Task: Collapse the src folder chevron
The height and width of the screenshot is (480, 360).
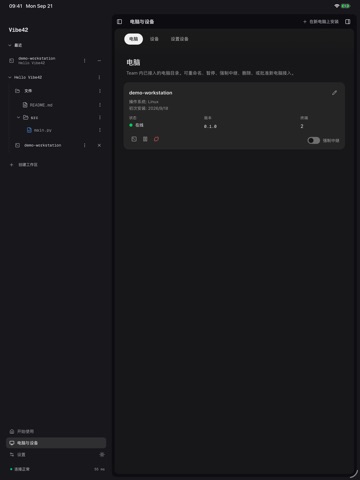Action: tap(18, 117)
